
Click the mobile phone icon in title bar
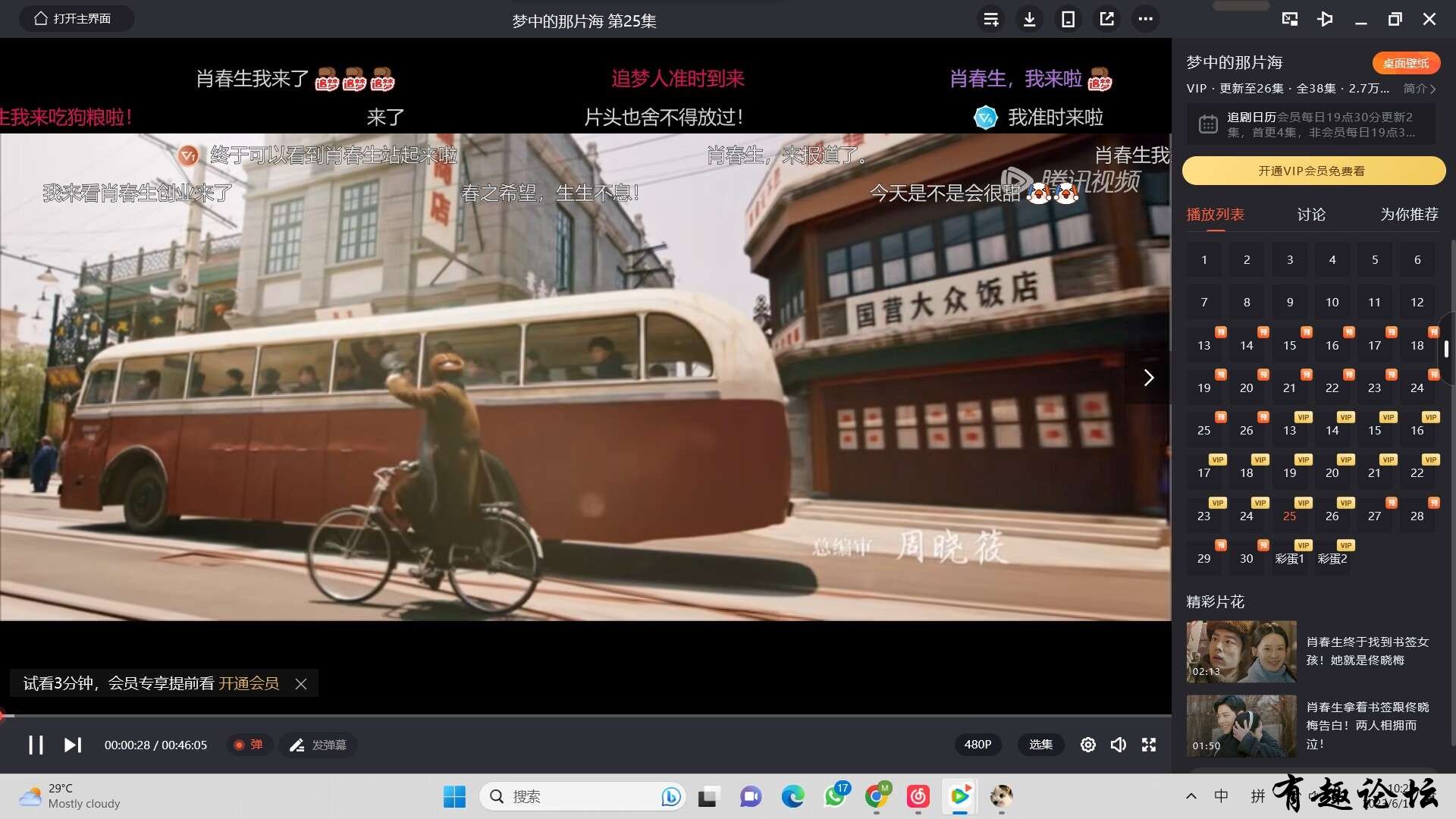(1068, 20)
